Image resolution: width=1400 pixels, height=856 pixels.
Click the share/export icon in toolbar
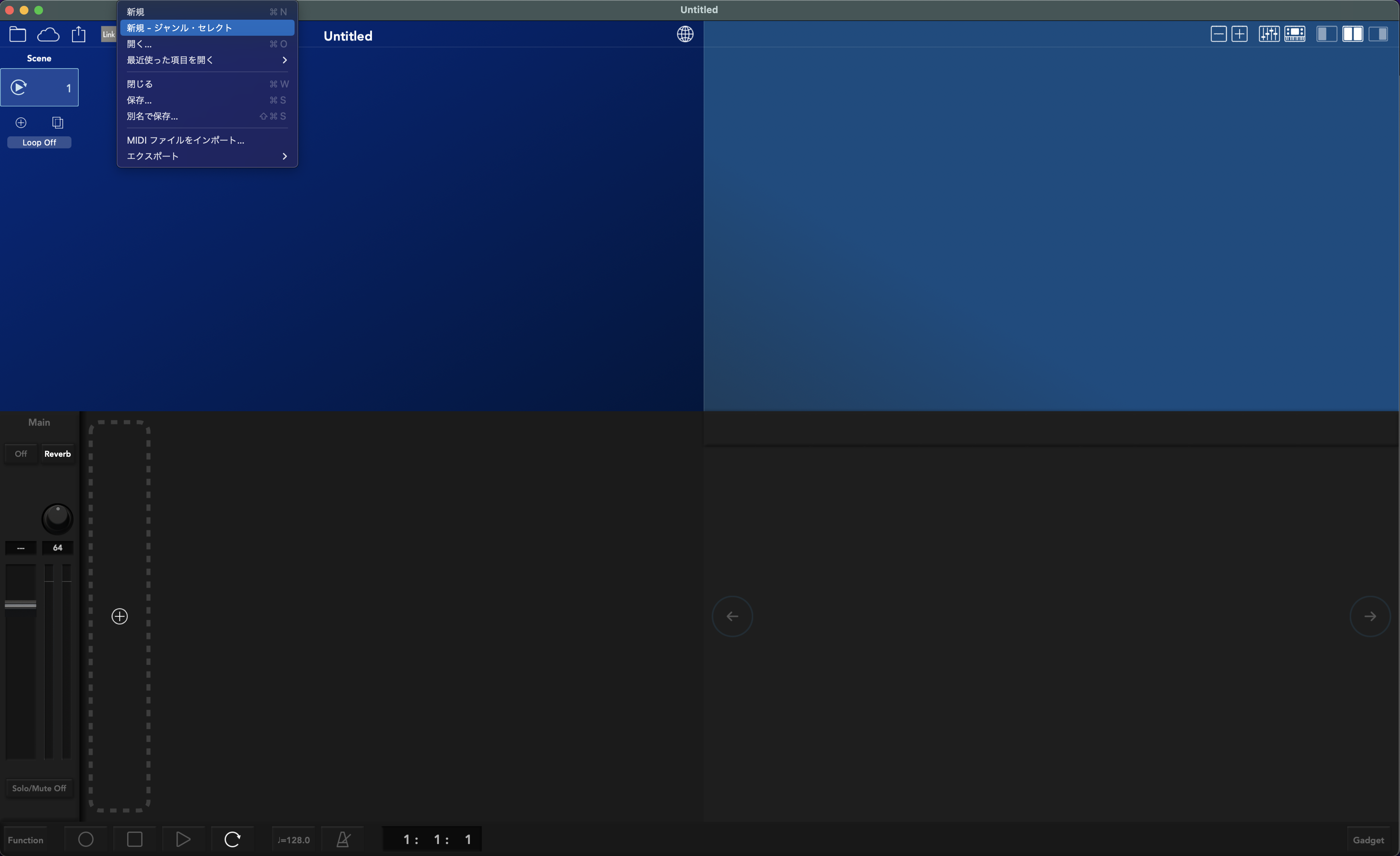click(x=78, y=35)
